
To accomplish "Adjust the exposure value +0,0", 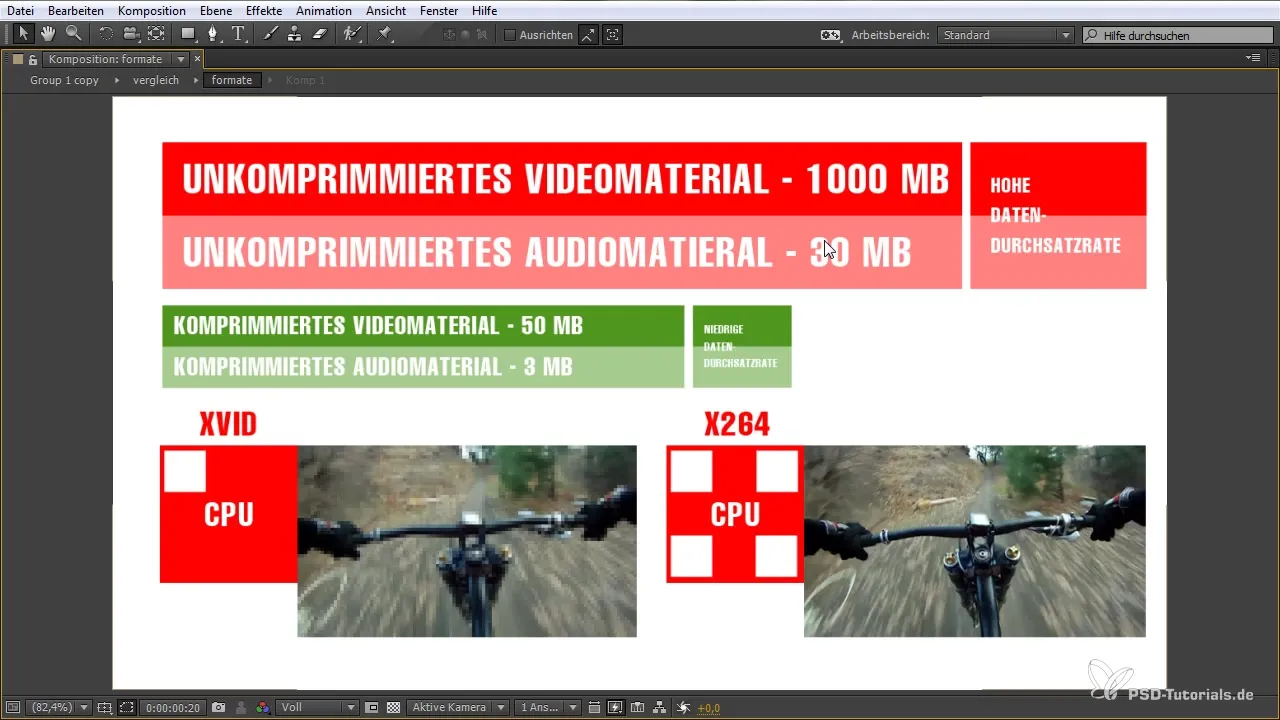I will pyautogui.click(x=708, y=708).
